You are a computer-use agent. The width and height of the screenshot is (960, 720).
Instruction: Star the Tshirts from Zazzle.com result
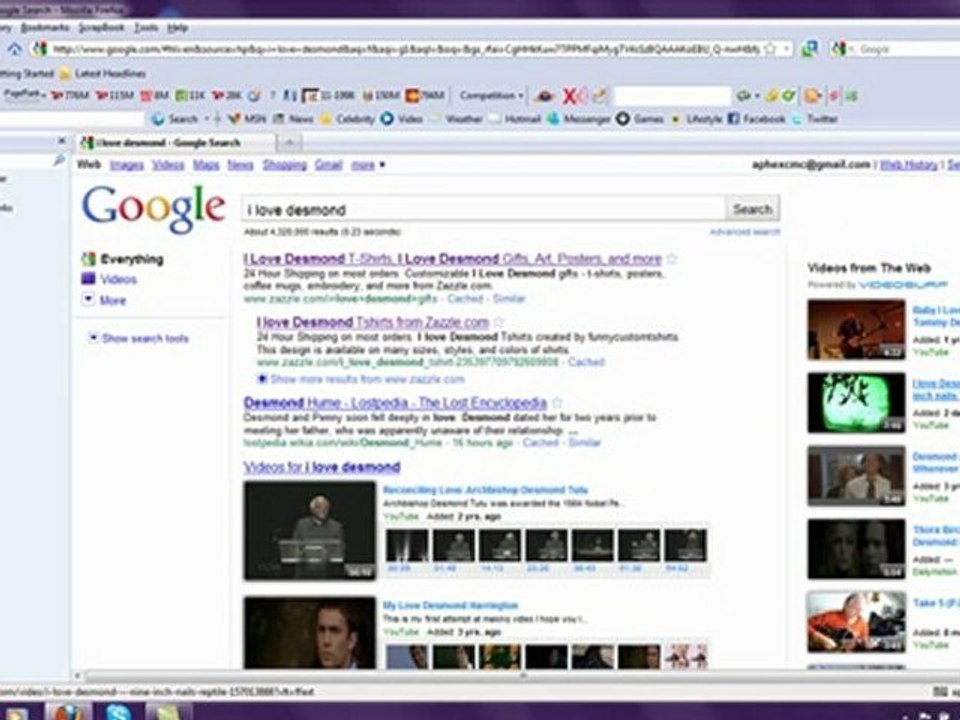coord(498,322)
